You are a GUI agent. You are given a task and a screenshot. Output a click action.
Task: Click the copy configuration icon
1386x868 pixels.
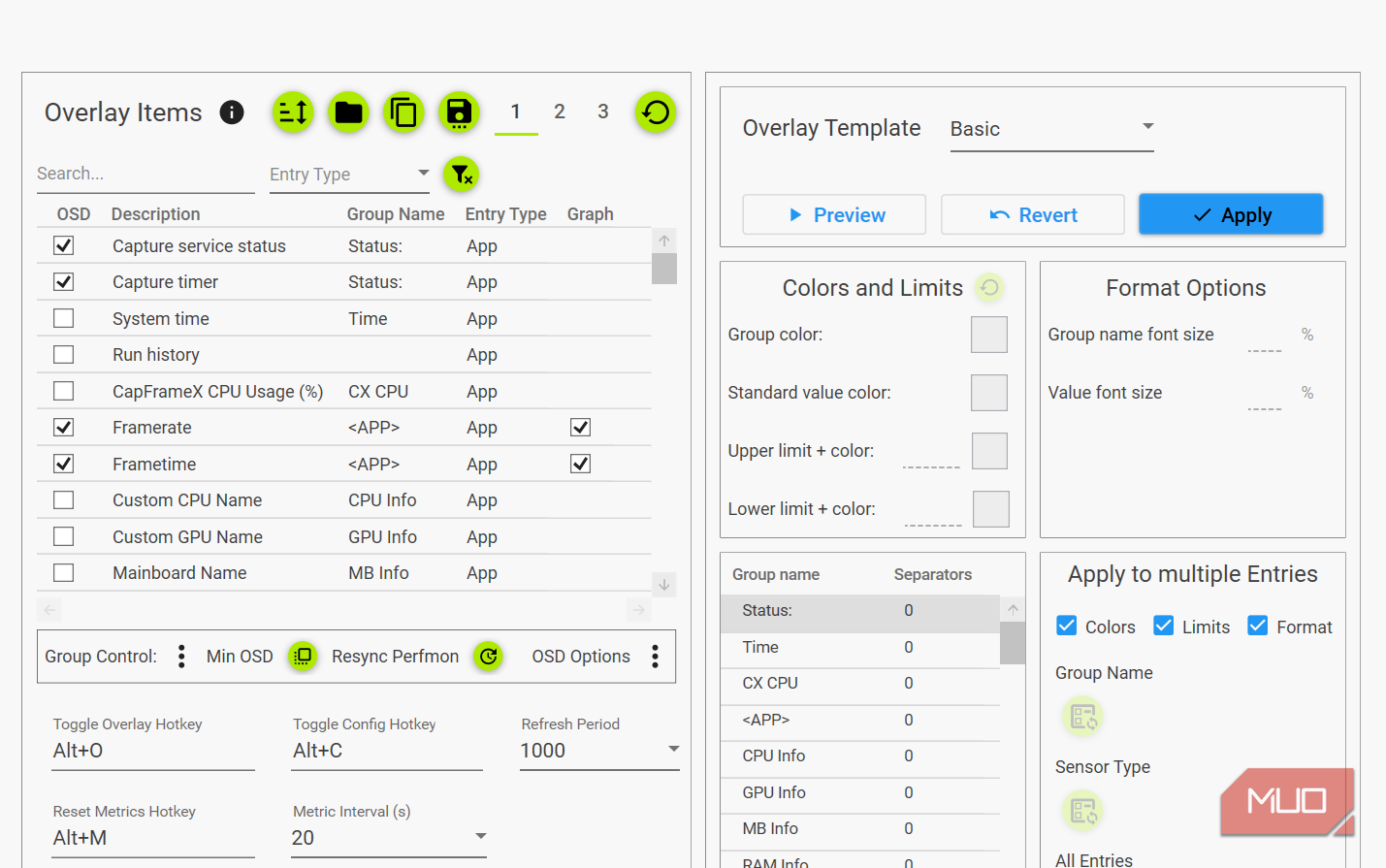(403, 113)
